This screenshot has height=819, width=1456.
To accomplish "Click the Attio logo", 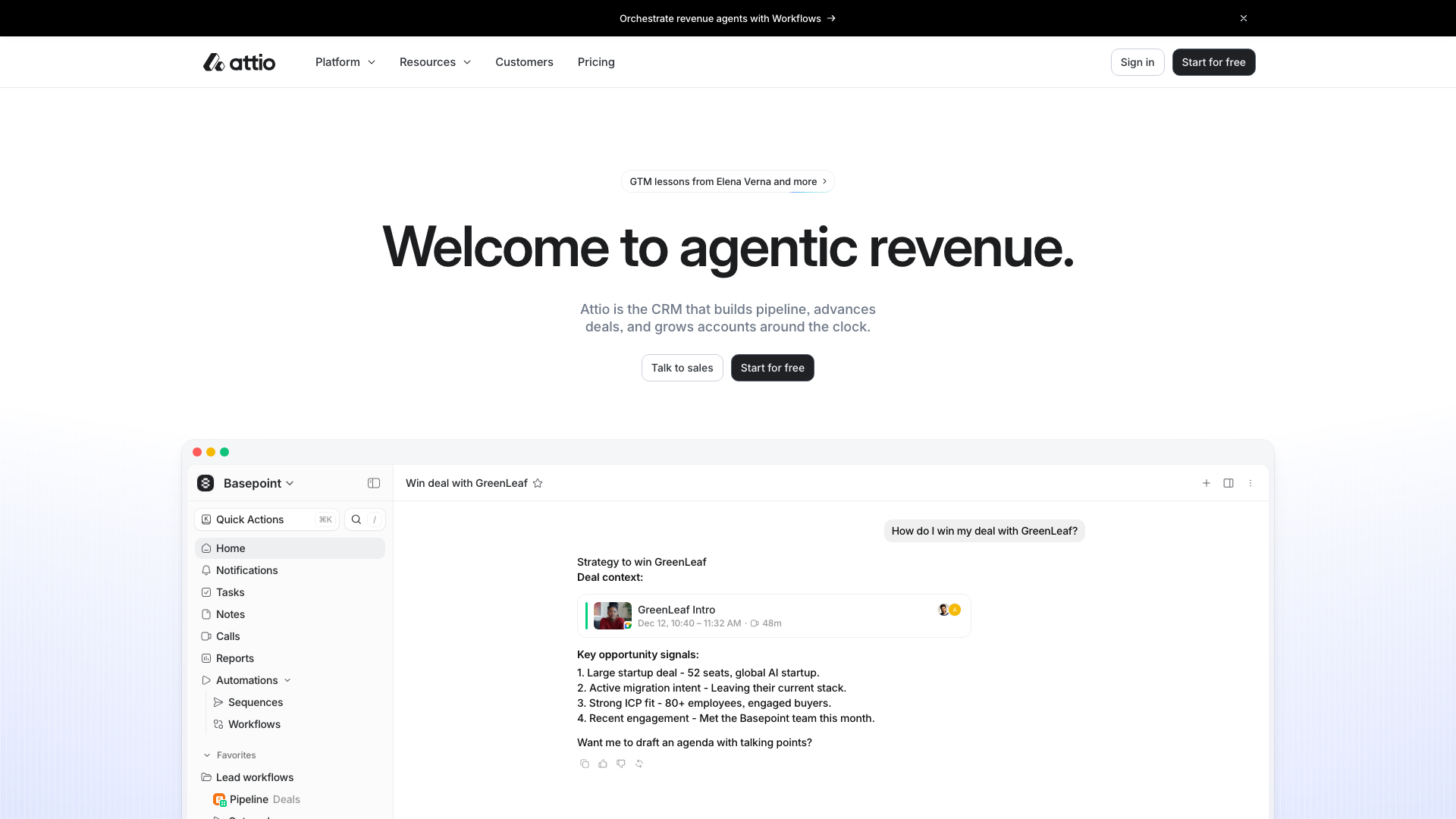I will (239, 62).
